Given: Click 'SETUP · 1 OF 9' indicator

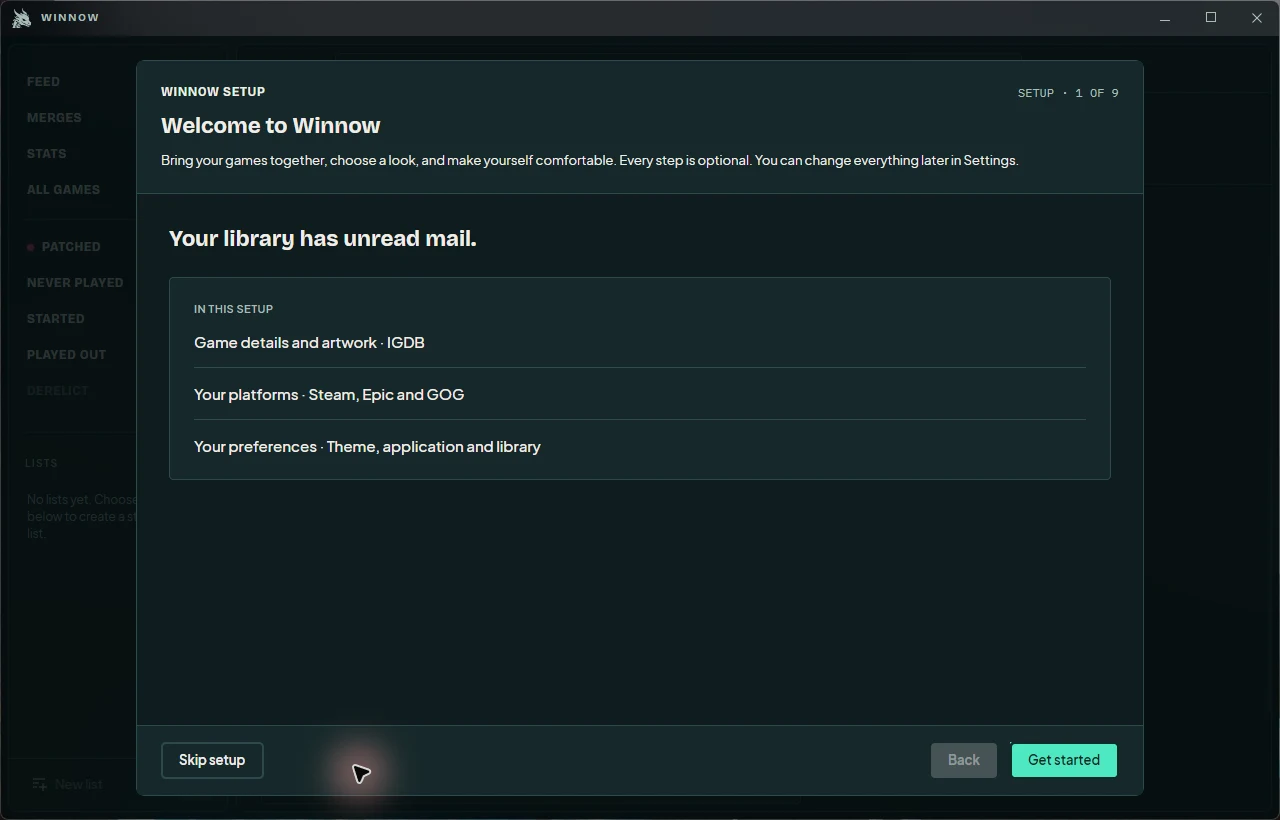Looking at the screenshot, I should pos(1068,93).
